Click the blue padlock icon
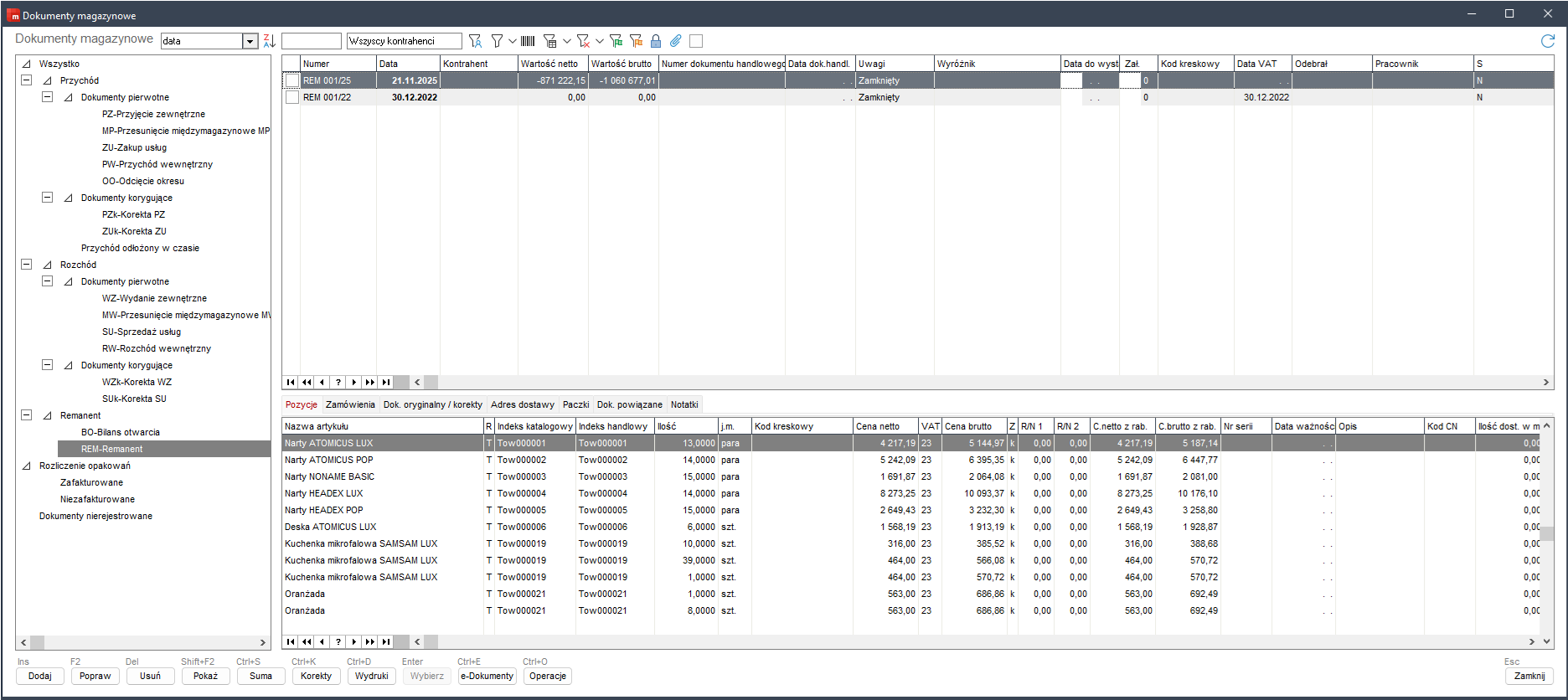Image resolution: width=1568 pixels, height=700 pixels. [656, 41]
